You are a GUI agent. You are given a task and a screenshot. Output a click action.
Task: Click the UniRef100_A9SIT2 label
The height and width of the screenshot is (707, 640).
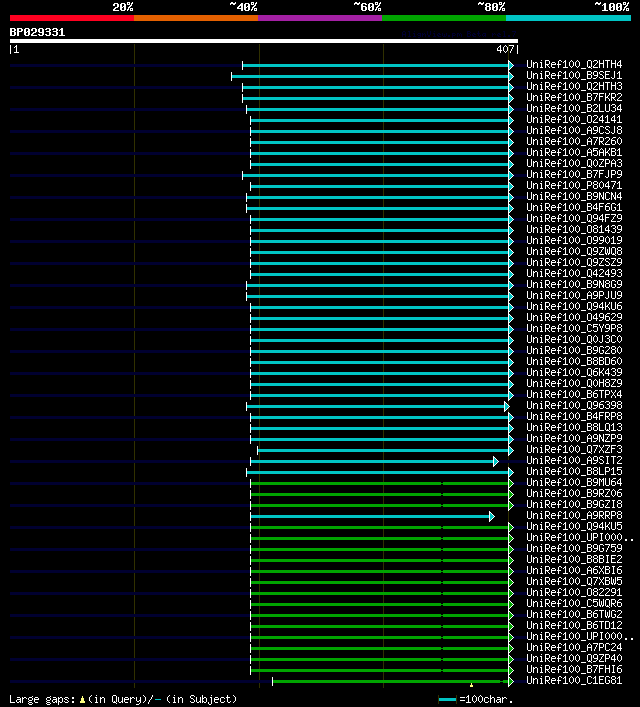coord(574,460)
